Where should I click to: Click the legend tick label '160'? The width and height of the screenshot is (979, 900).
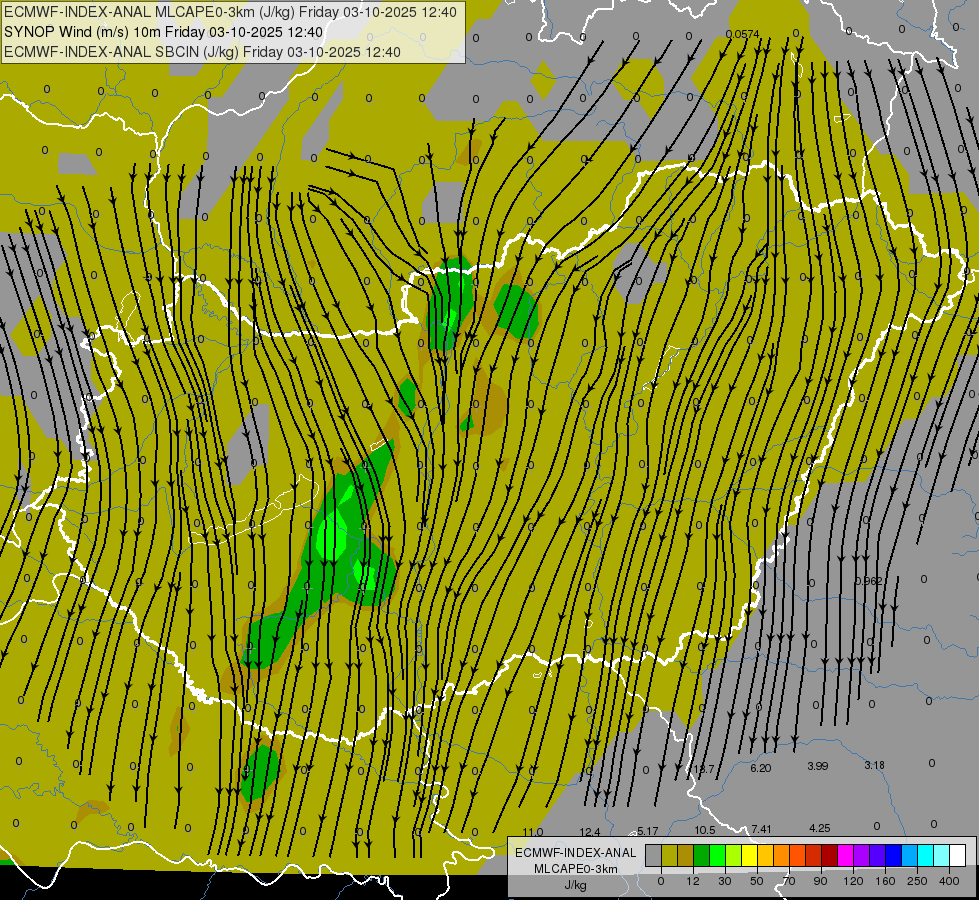click(885, 881)
